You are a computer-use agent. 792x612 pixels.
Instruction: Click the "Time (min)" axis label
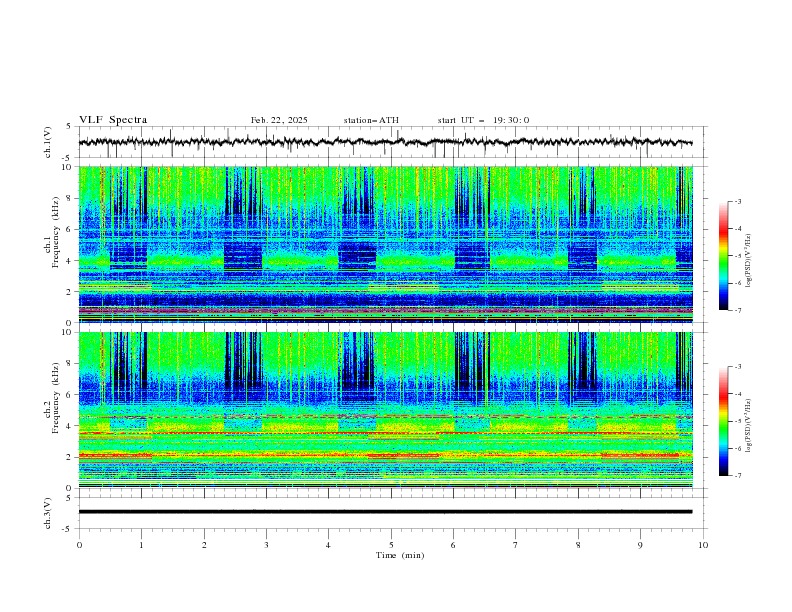click(400, 555)
